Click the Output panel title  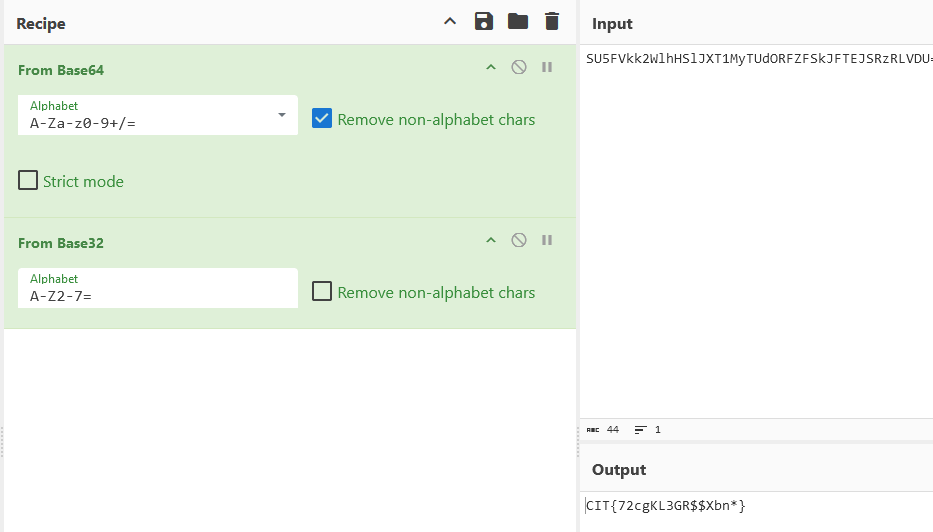(x=619, y=470)
